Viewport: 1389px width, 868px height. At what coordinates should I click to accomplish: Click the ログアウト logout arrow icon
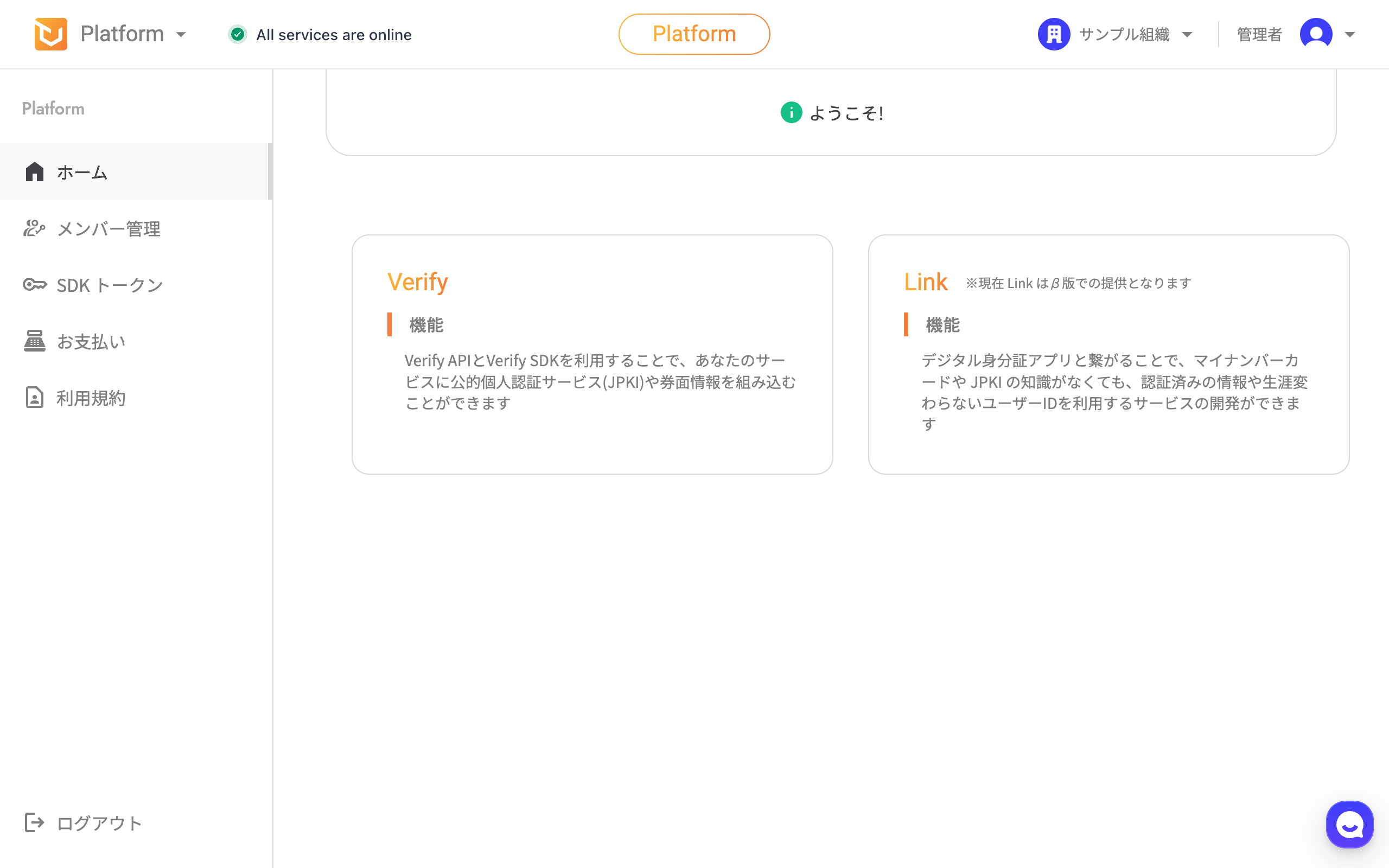click(x=34, y=822)
